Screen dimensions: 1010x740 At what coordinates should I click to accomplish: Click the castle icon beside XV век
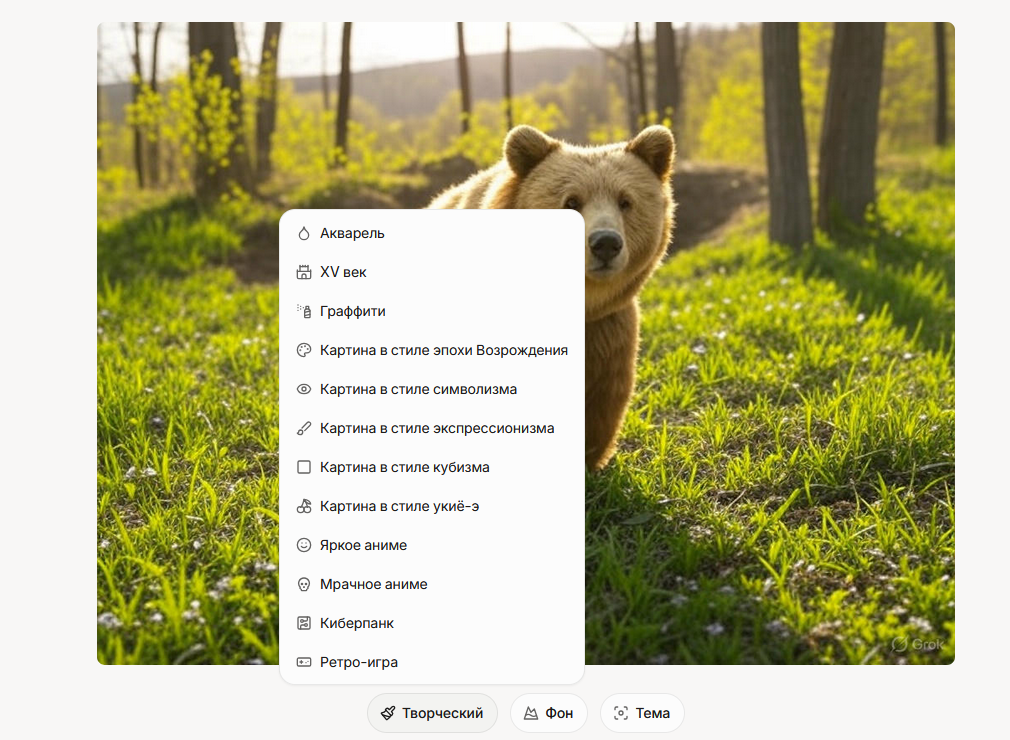[x=304, y=272]
